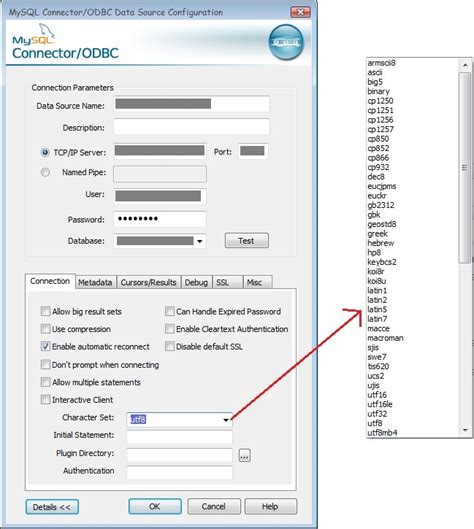Image resolution: width=474 pixels, height=529 pixels.
Task: Click the TCP/IP Server address field
Action: tap(160, 151)
